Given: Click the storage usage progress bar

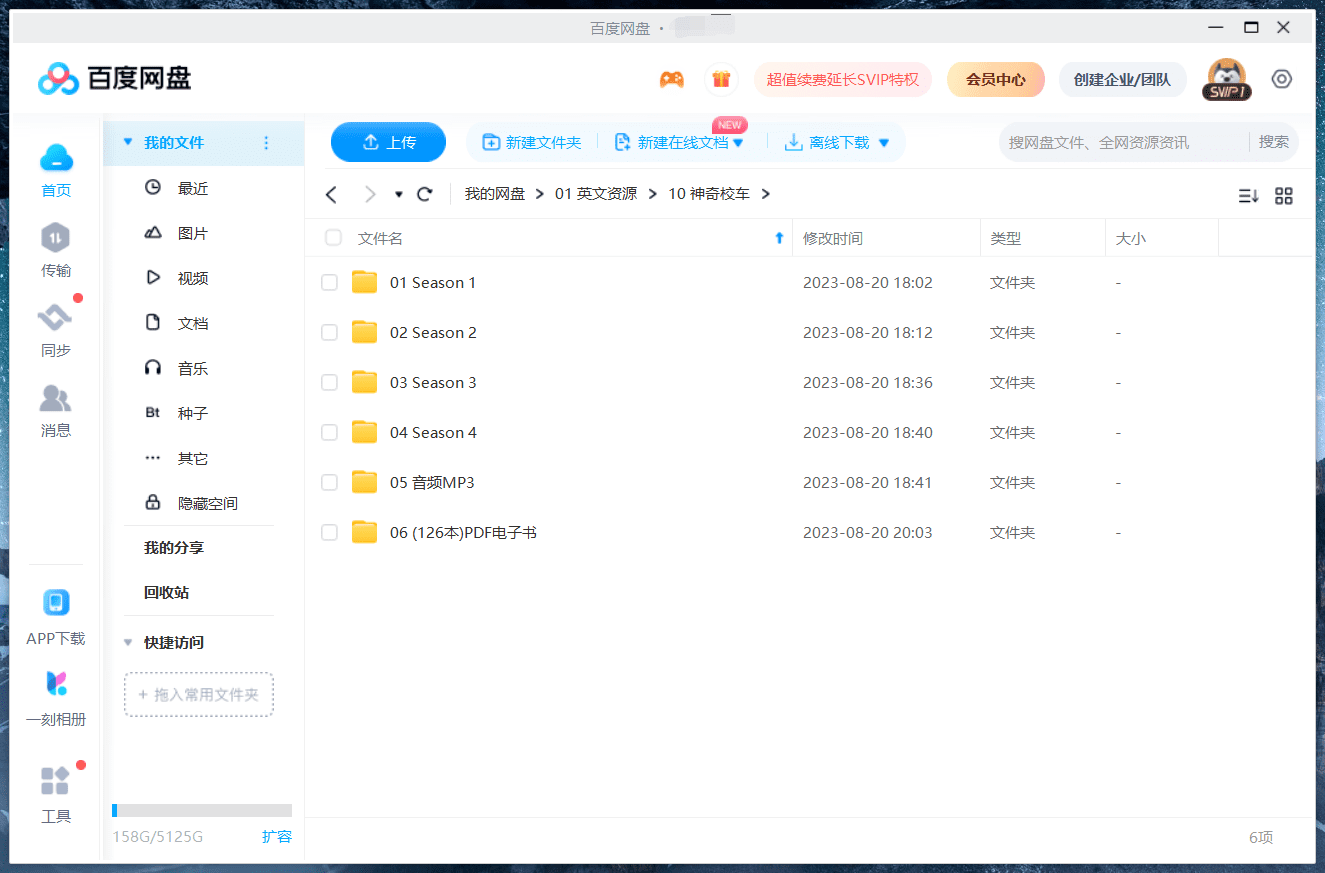Looking at the screenshot, I should (202, 810).
